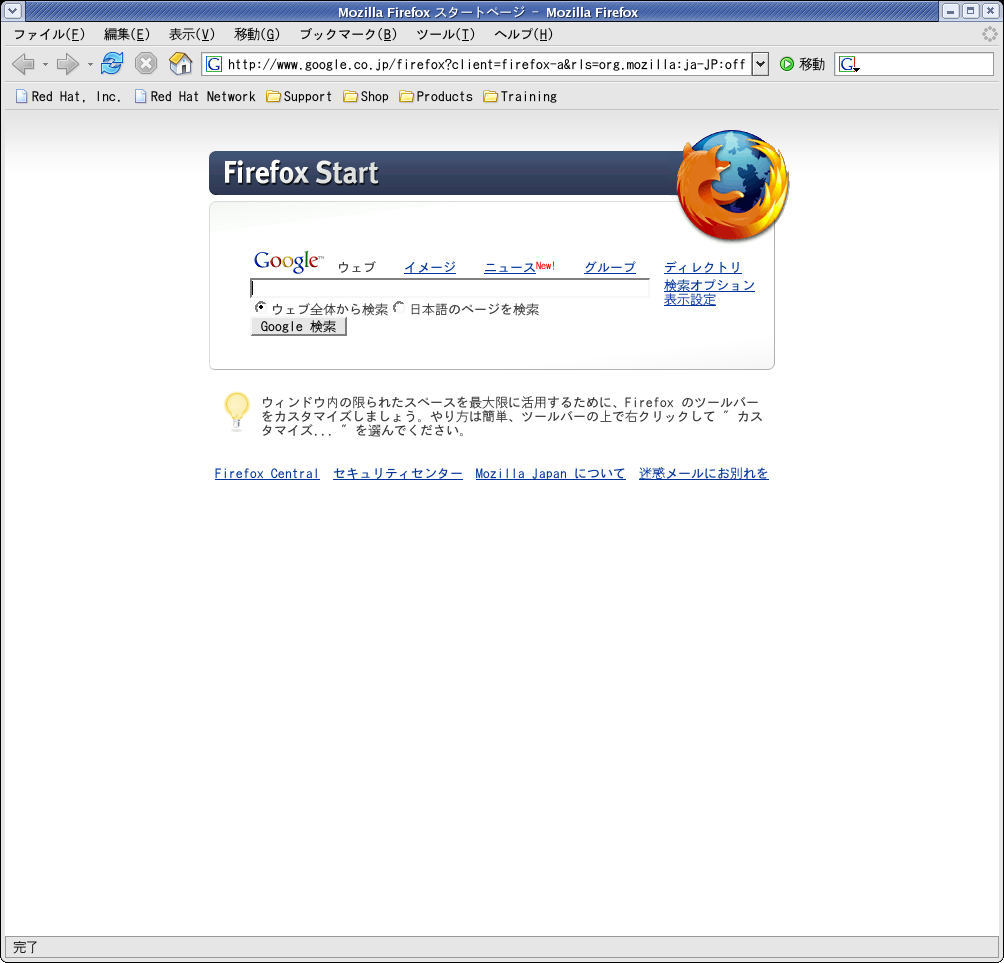Select 日本語のページを検索 radio button
1004x963 pixels.
click(399, 307)
